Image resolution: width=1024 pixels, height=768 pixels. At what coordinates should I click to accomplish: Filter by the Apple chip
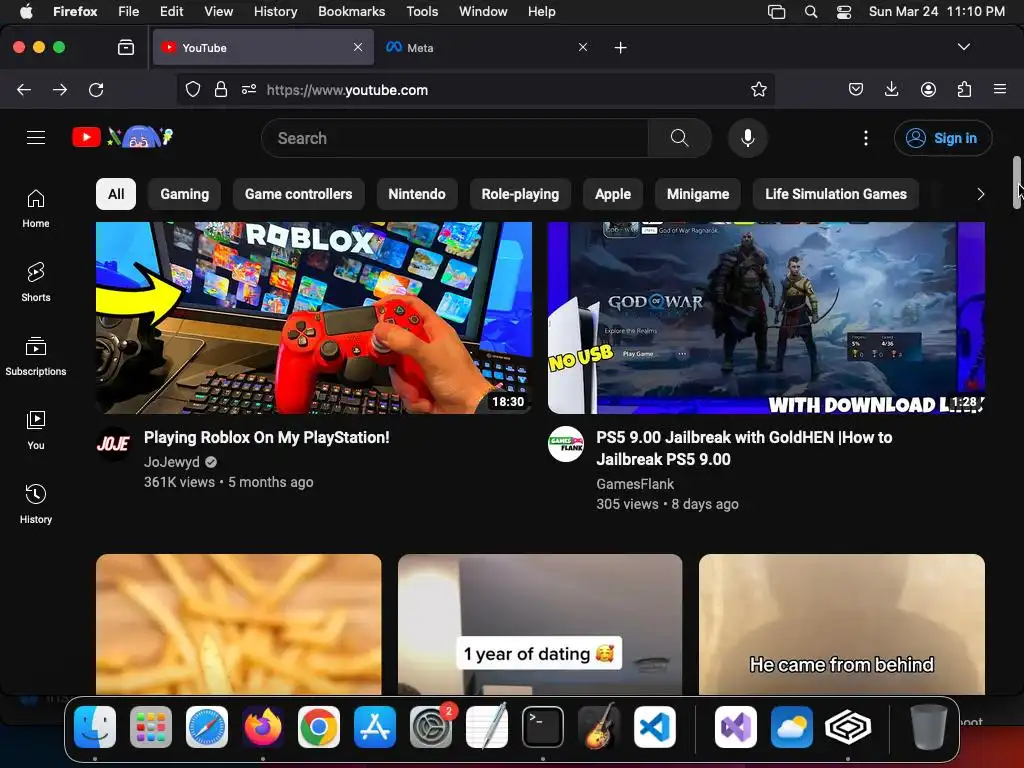click(x=613, y=194)
